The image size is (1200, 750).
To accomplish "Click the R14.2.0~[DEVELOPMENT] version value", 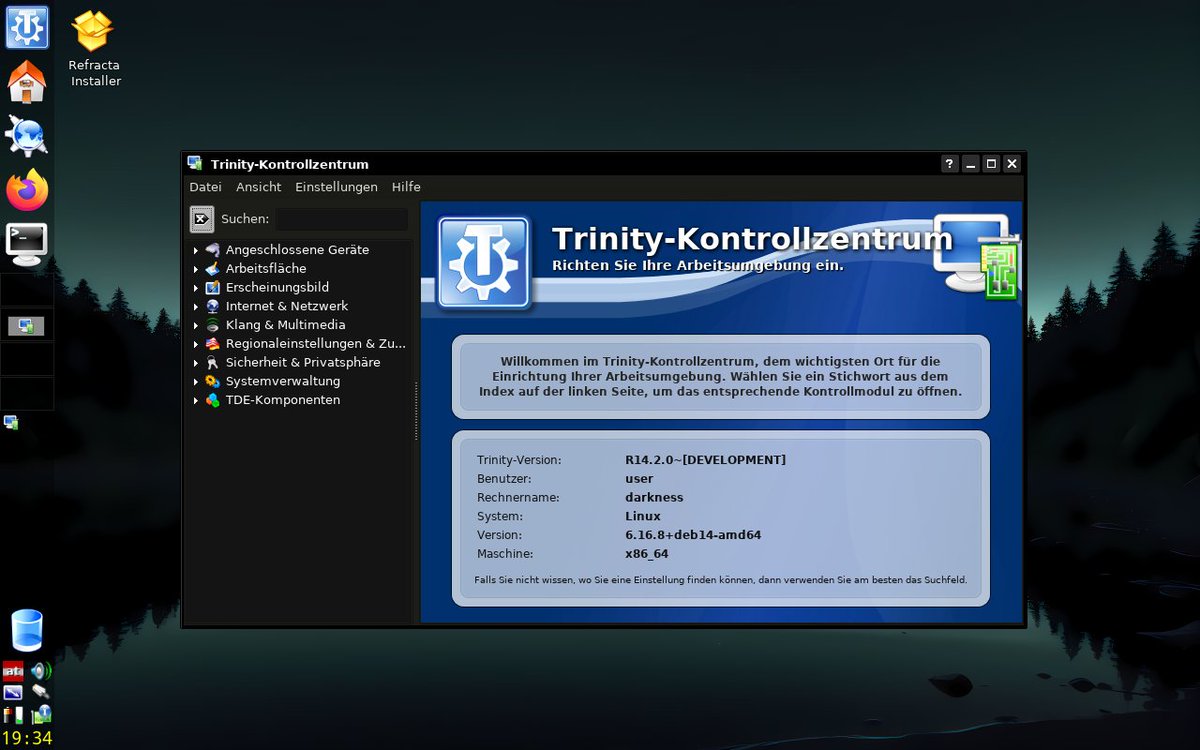I will [x=705, y=460].
